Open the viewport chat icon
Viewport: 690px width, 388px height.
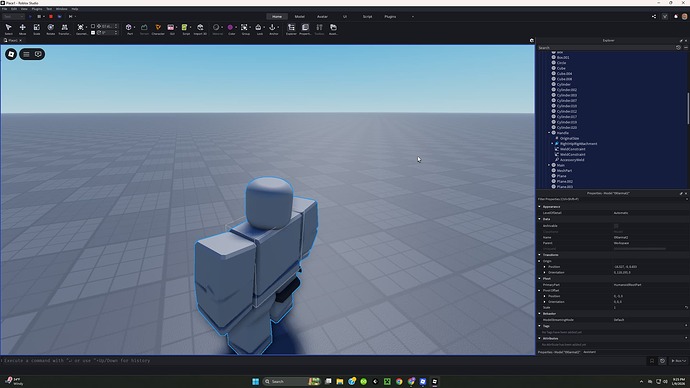click(38, 54)
